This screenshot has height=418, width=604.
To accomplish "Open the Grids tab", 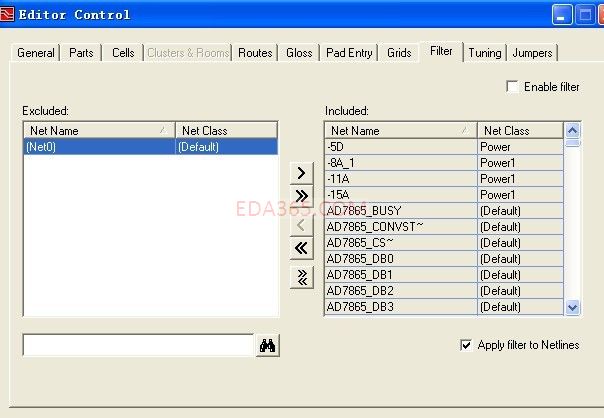I will [399, 53].
